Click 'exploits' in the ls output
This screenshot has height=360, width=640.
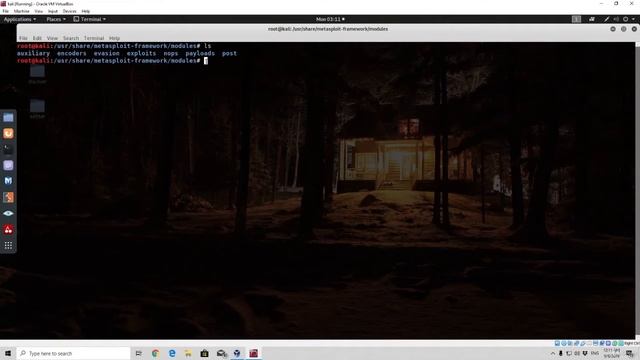tap(141, 53)
